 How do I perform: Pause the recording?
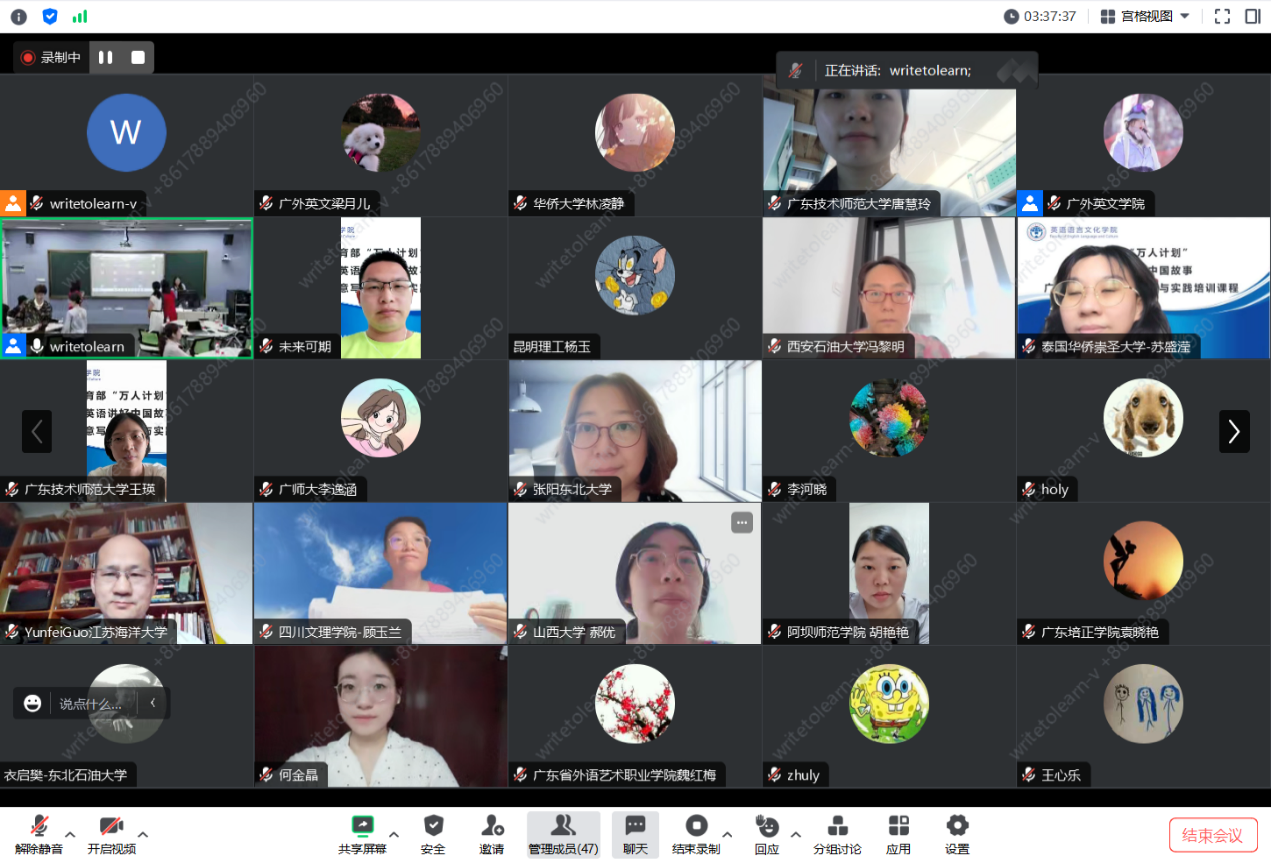[x=105, y=58]
